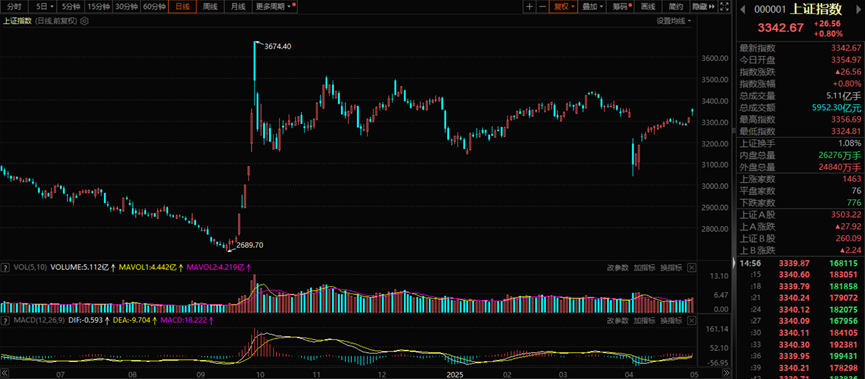This screenshot has width=865, height=379.
Task: Switch to 周线 weekly chart
Action: click(210, 7)
